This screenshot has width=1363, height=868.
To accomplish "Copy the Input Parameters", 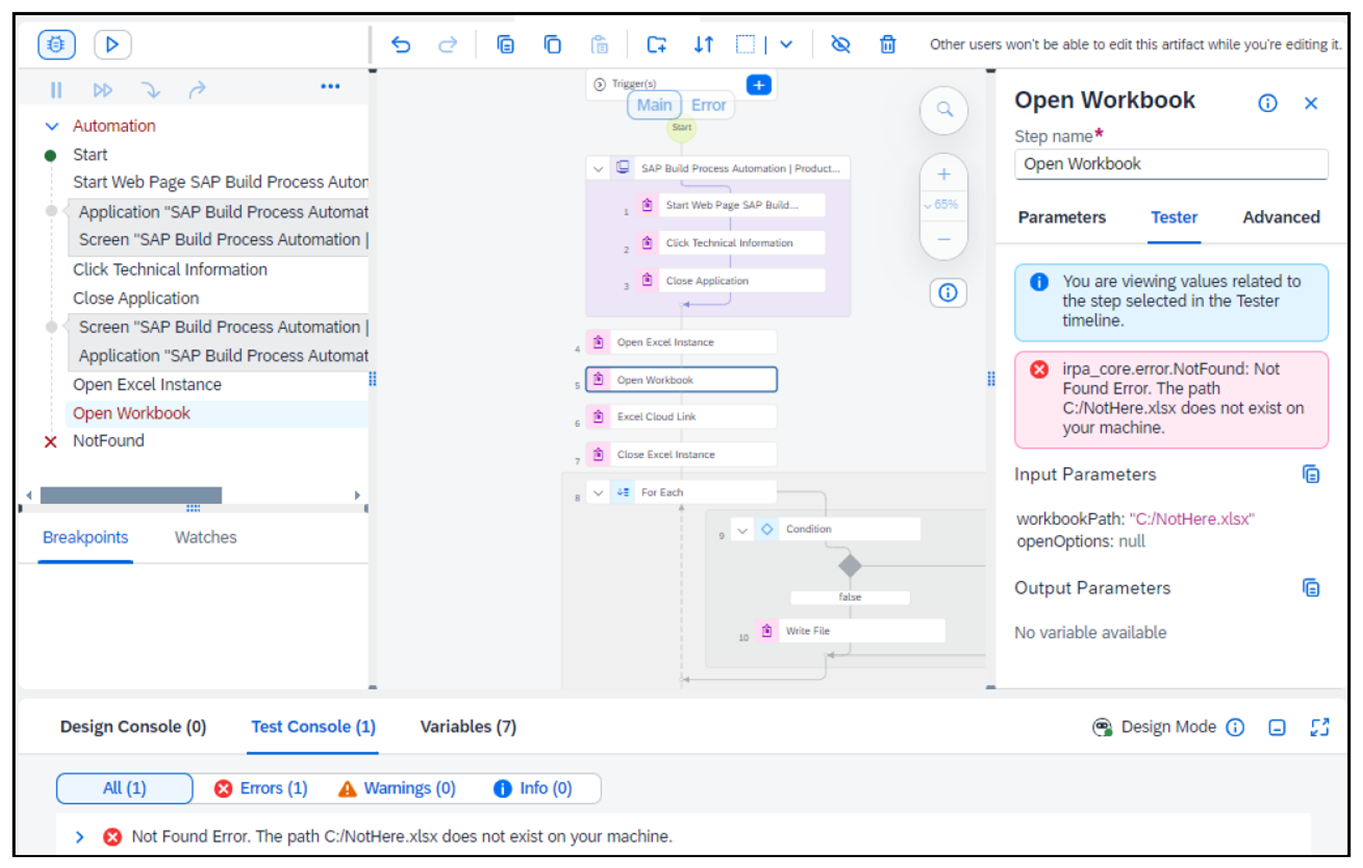I will (x=1311, y=474).
